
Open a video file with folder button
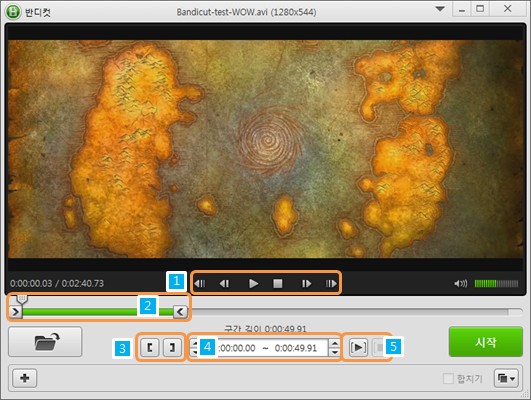click(45, 342)
